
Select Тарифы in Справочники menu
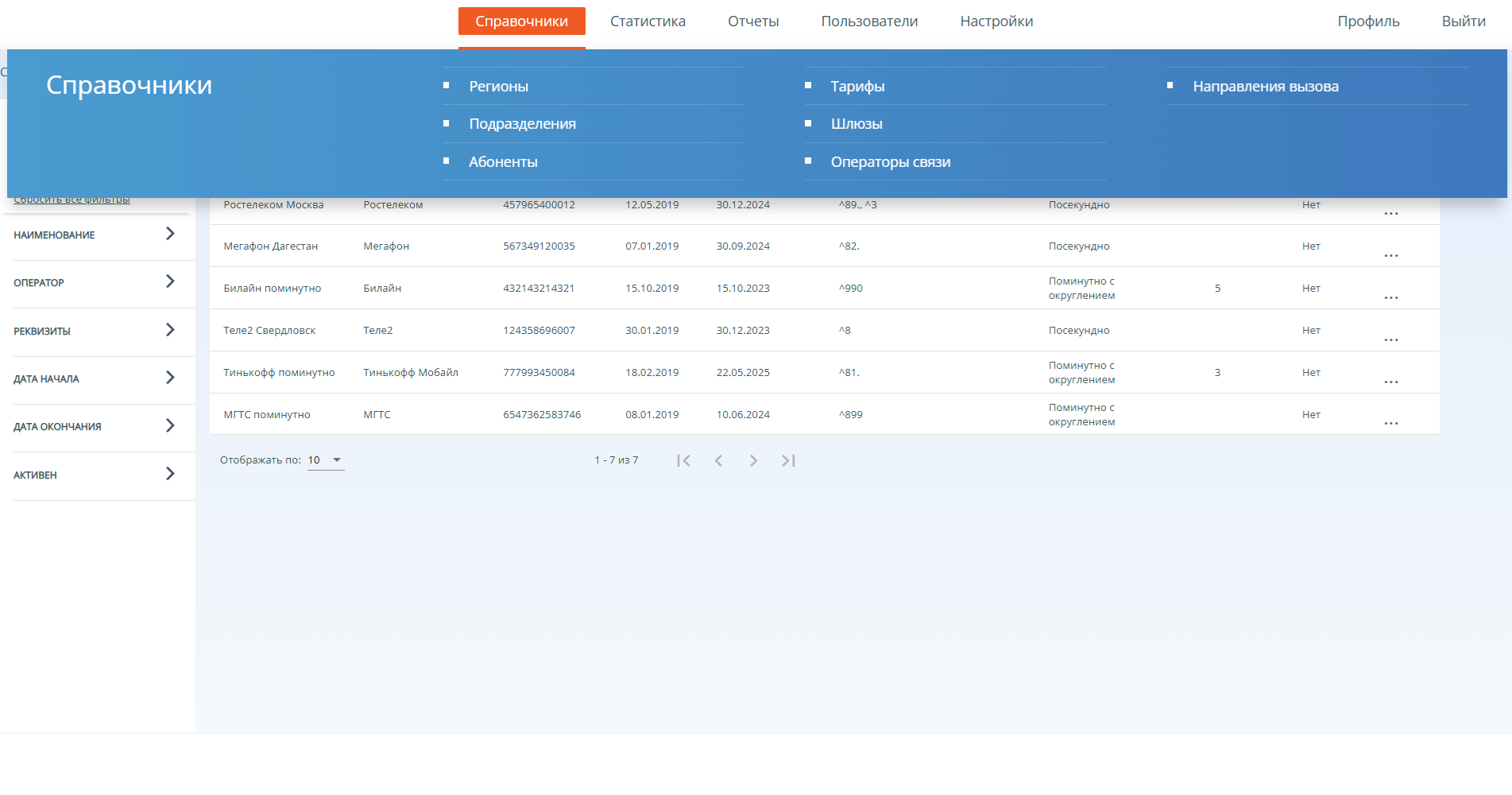(x=857, y=86)
